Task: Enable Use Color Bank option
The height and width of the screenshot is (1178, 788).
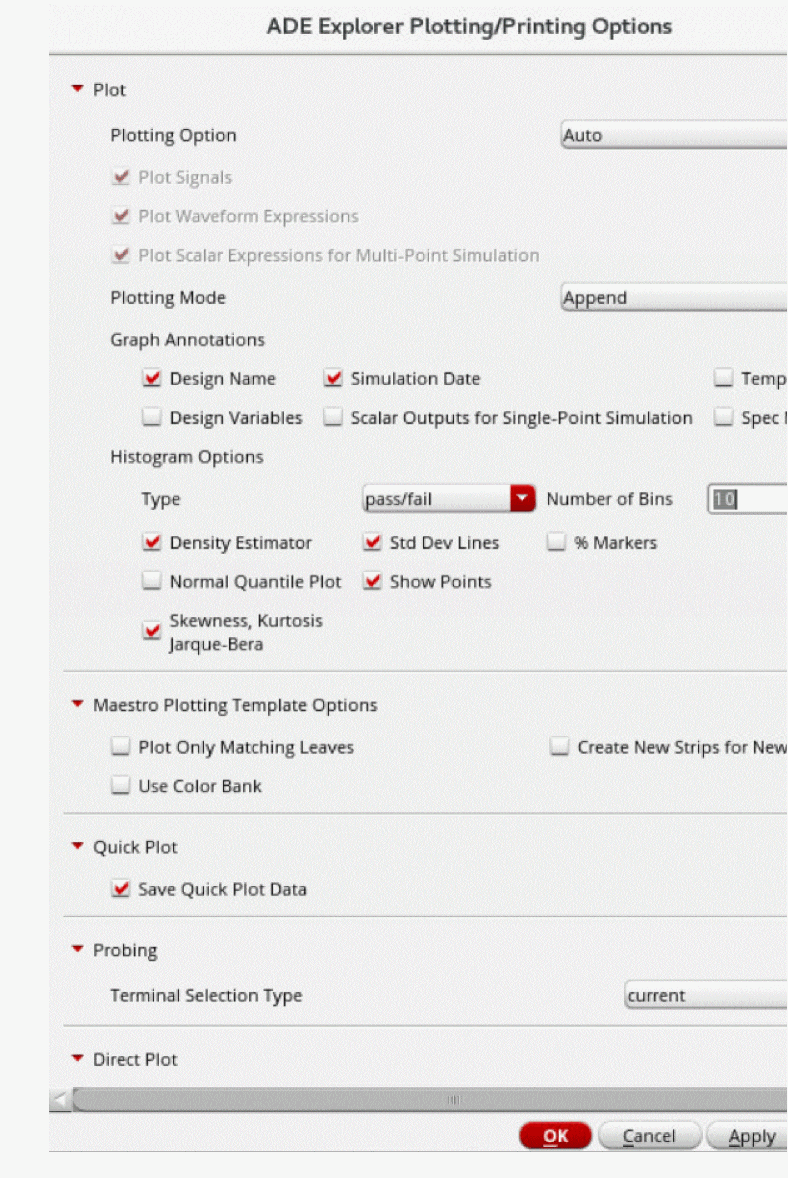Action: click(121, 786)
